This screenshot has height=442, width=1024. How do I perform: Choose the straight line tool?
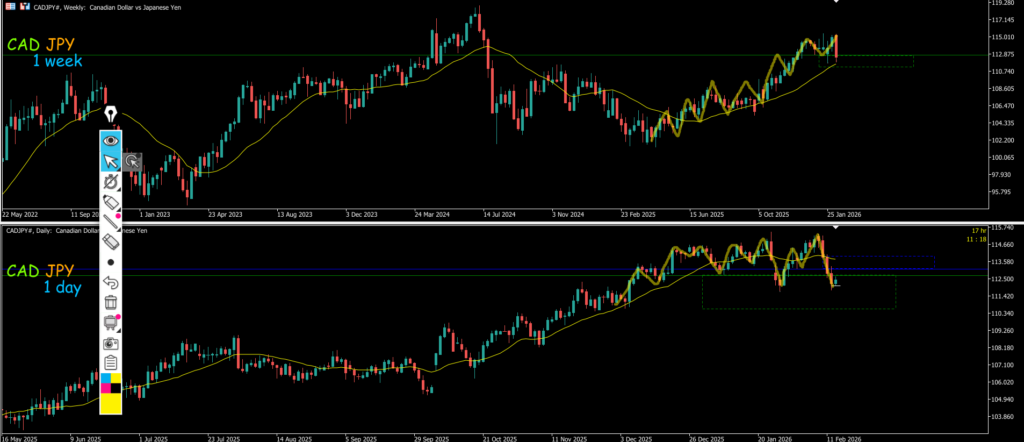tap(111, 221)
